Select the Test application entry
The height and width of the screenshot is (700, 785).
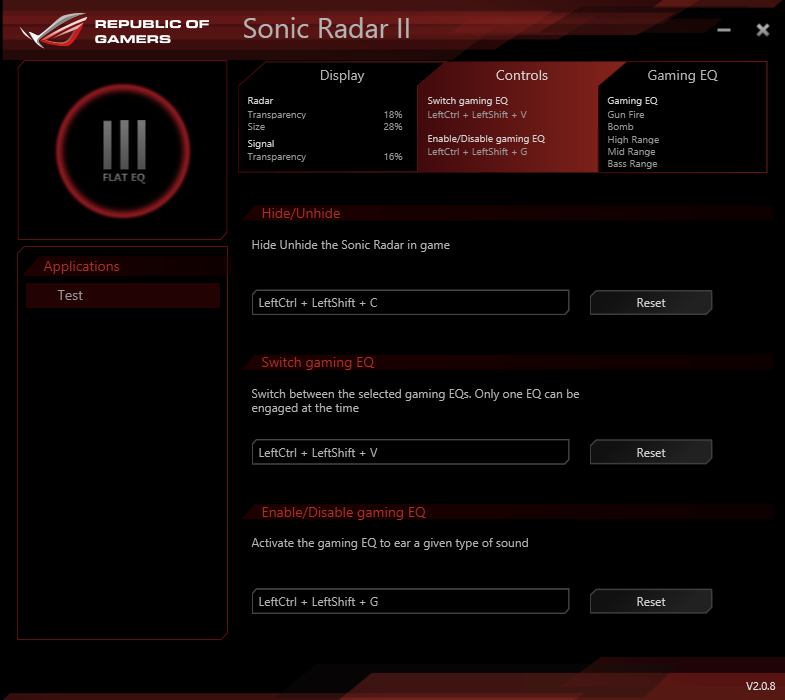click(x=123, y=295)
